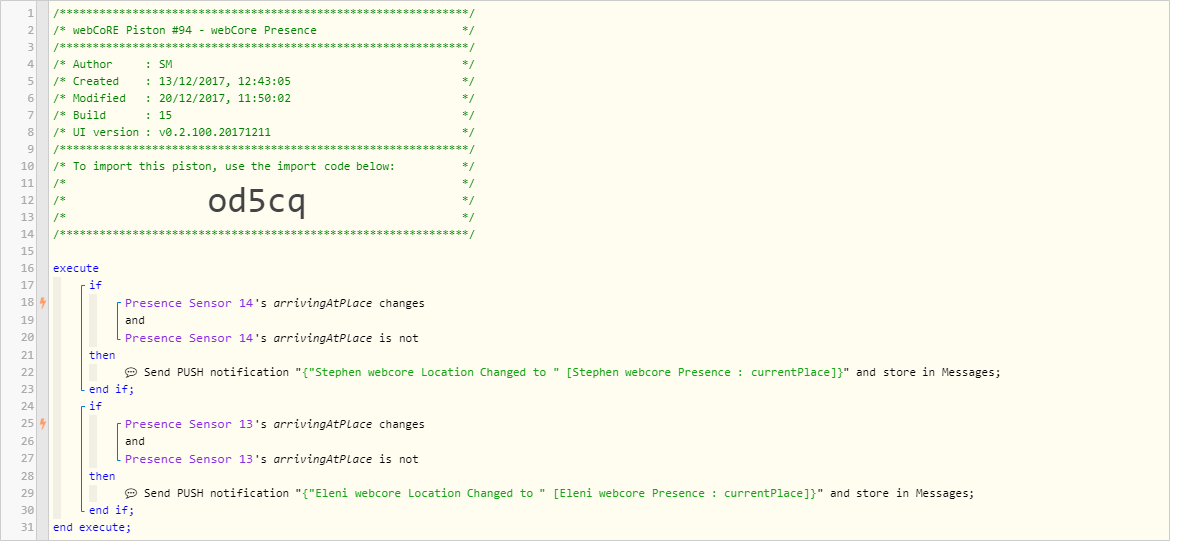The image size is (1178, 549).
Task: Click the speech bubble icon on line 29
Action: coord(131,493)
